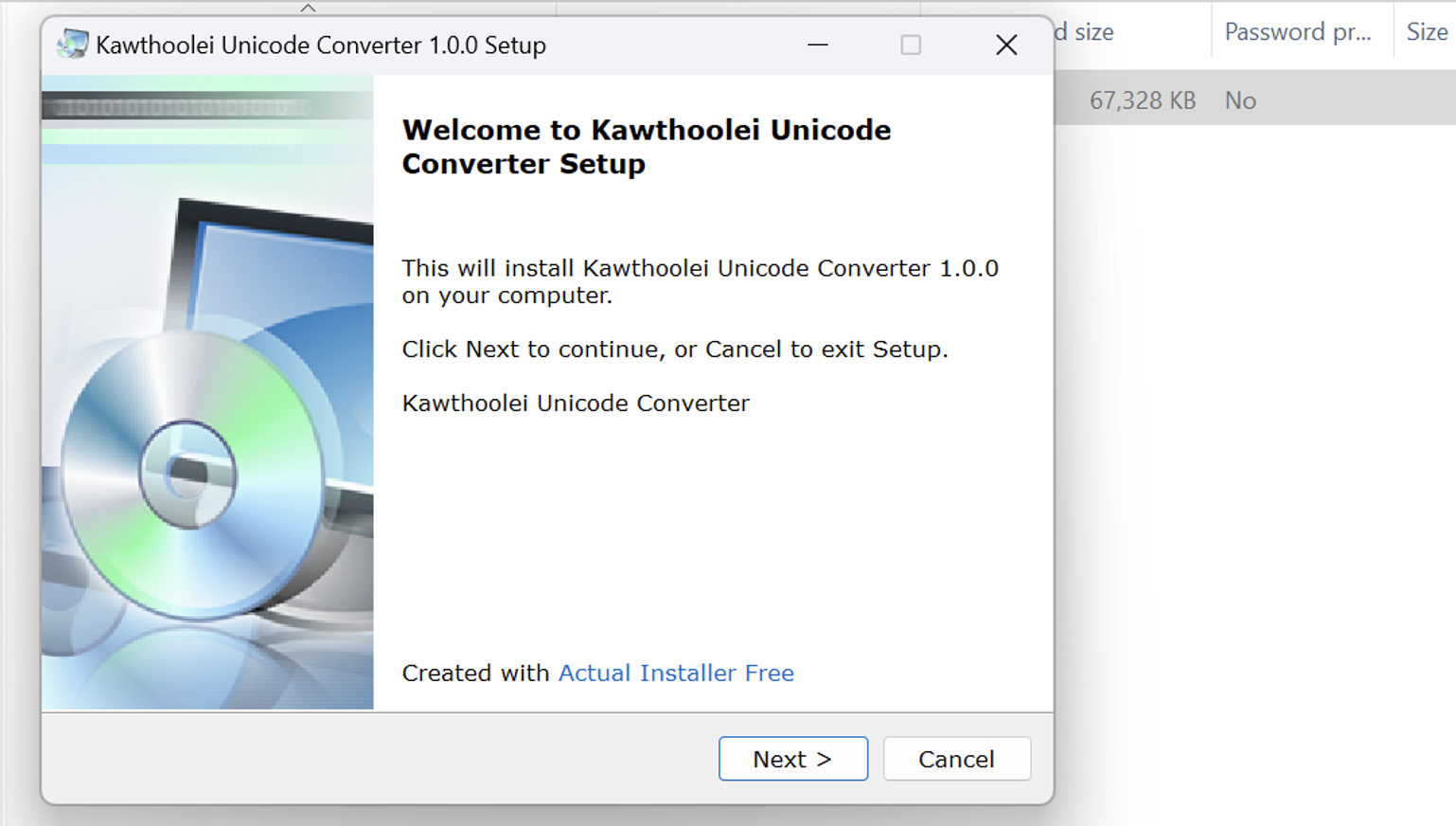Select the row showing 67,328 KB
Image resolution: width=1456 pixels, height=826 pixels.
click(1254, 99)
